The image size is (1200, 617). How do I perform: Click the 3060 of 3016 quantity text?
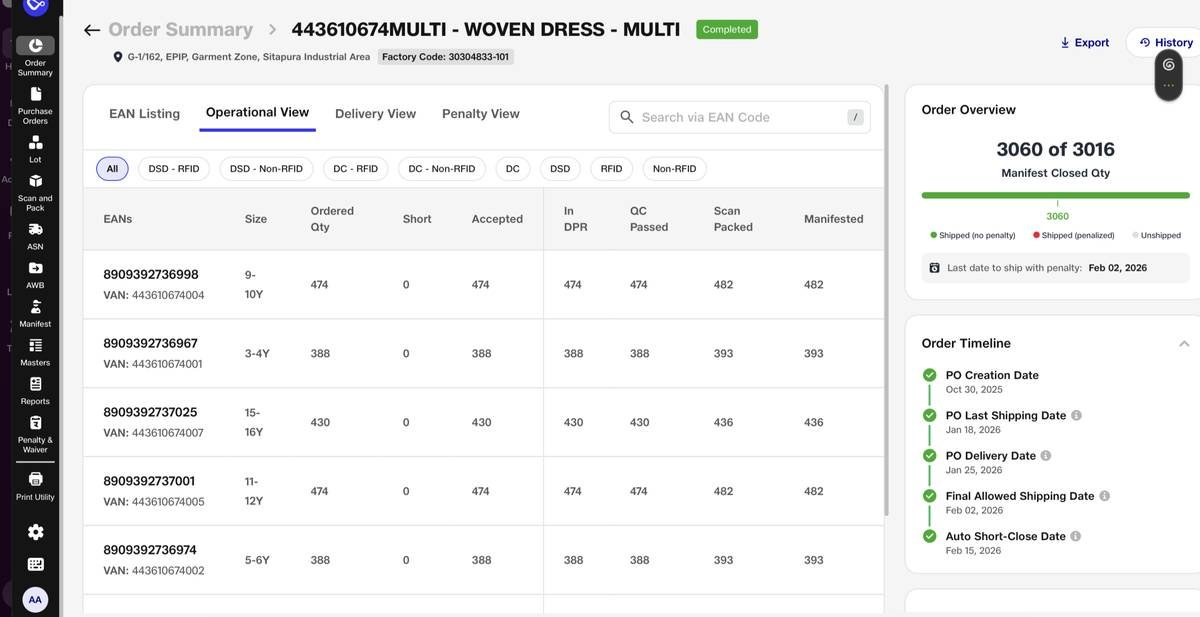[1056, 149]
